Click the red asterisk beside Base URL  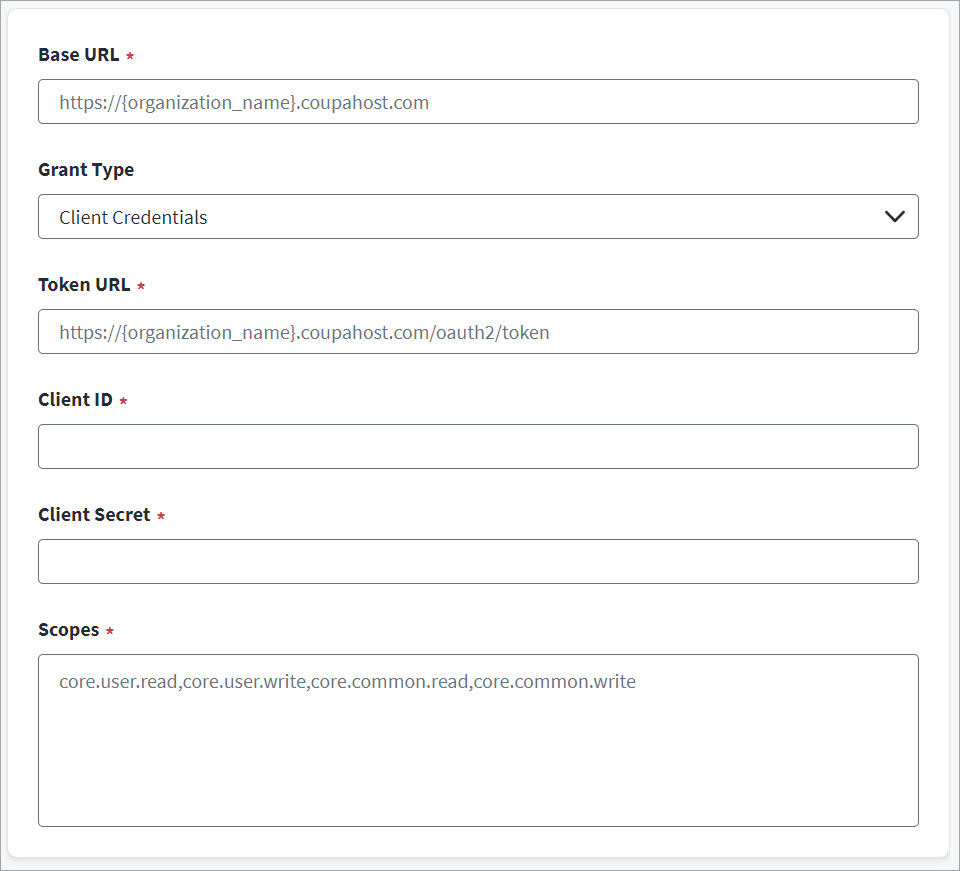click(x=130, y=56)
